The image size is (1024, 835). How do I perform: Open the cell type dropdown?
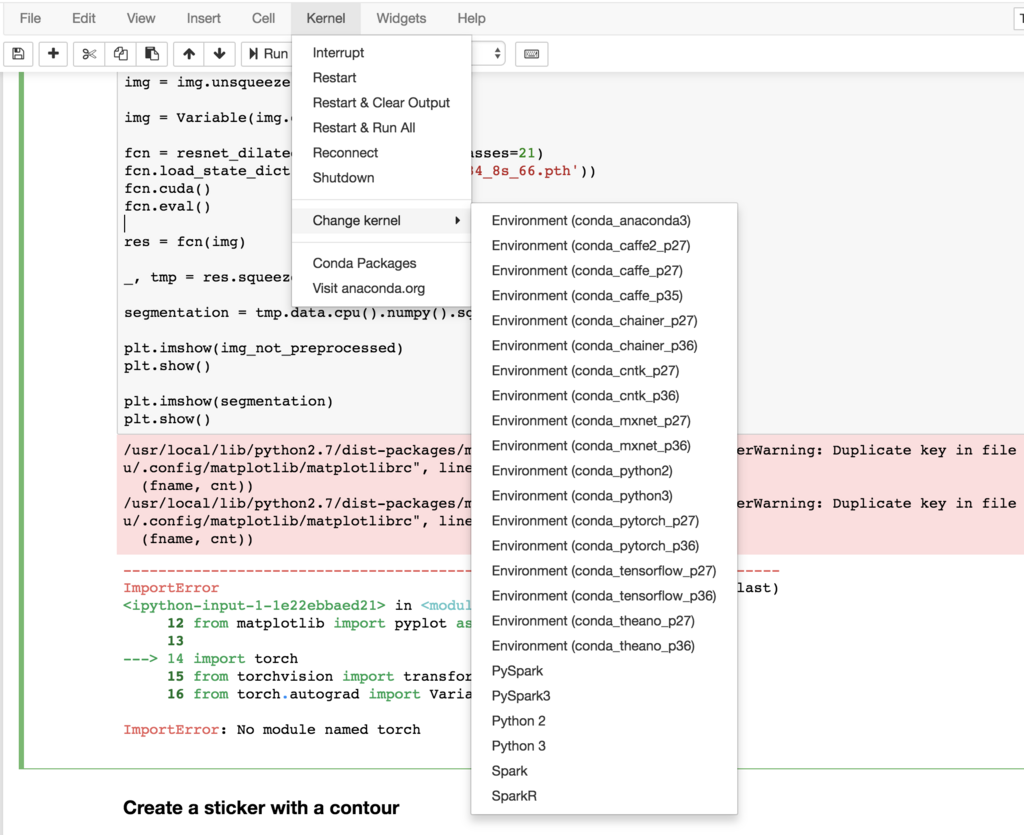pos(488,54)
